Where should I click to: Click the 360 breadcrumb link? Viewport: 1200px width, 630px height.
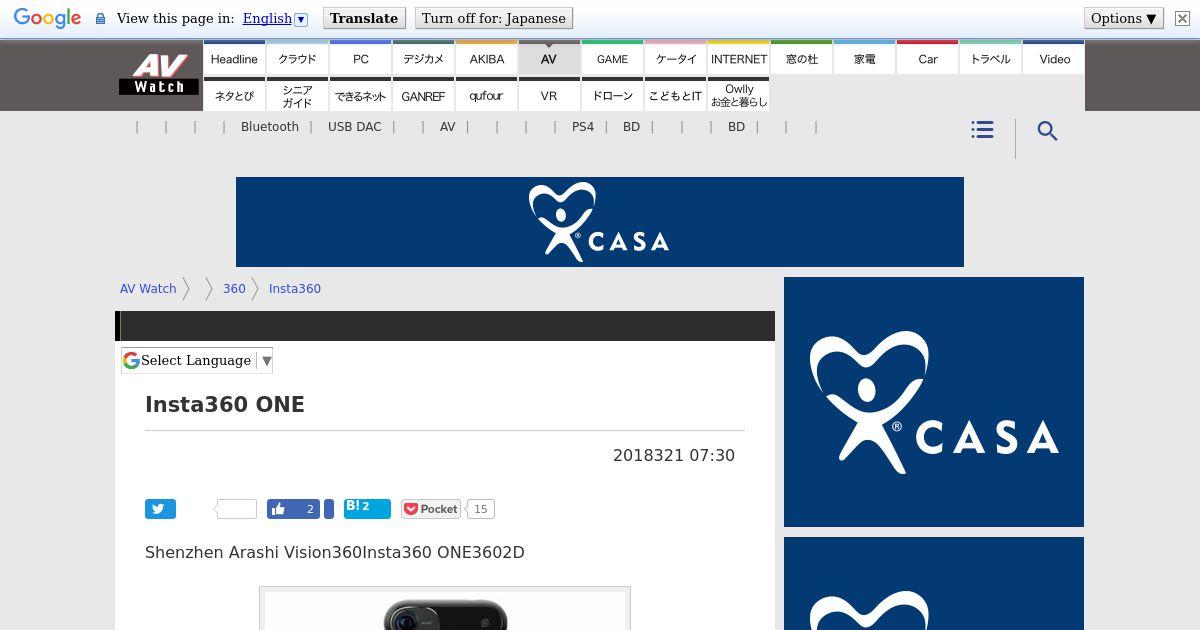(x=234, y=288)
